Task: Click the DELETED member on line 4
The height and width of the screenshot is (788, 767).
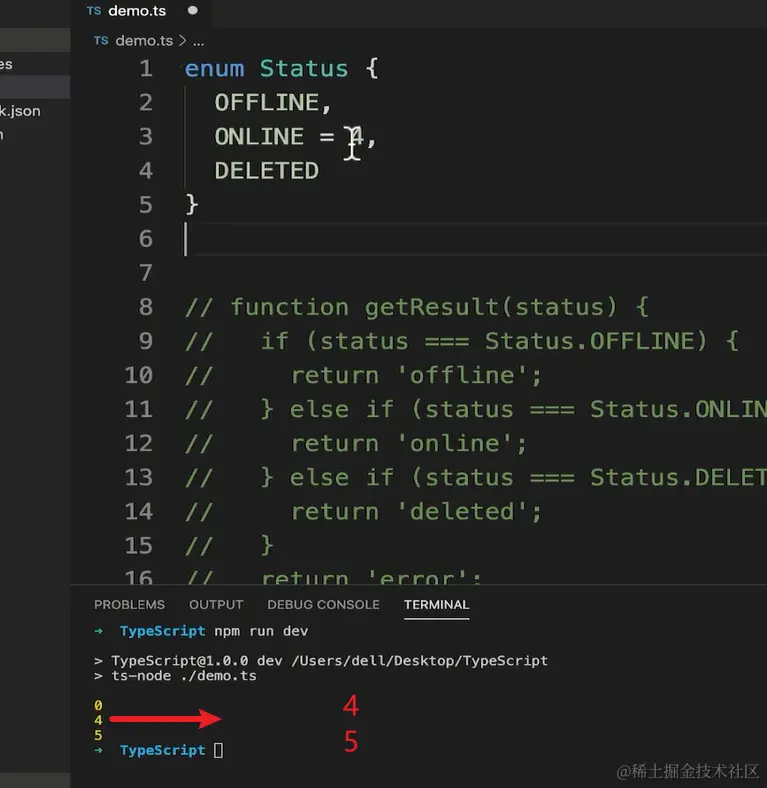Action: [x=266, y=171]
